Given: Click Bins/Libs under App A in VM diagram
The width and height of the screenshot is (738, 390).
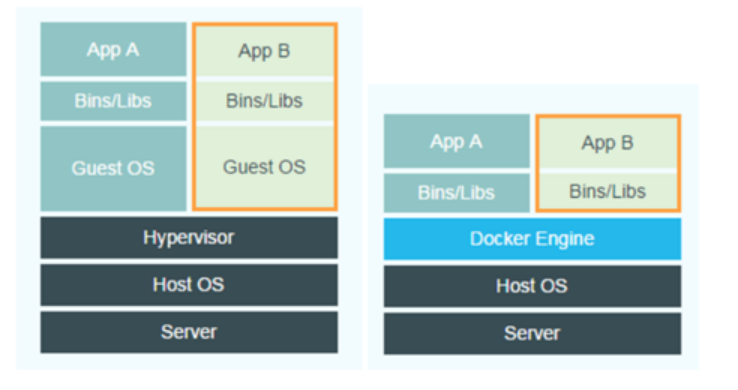Looking at the screenshot, I should [x=113, y=101].
